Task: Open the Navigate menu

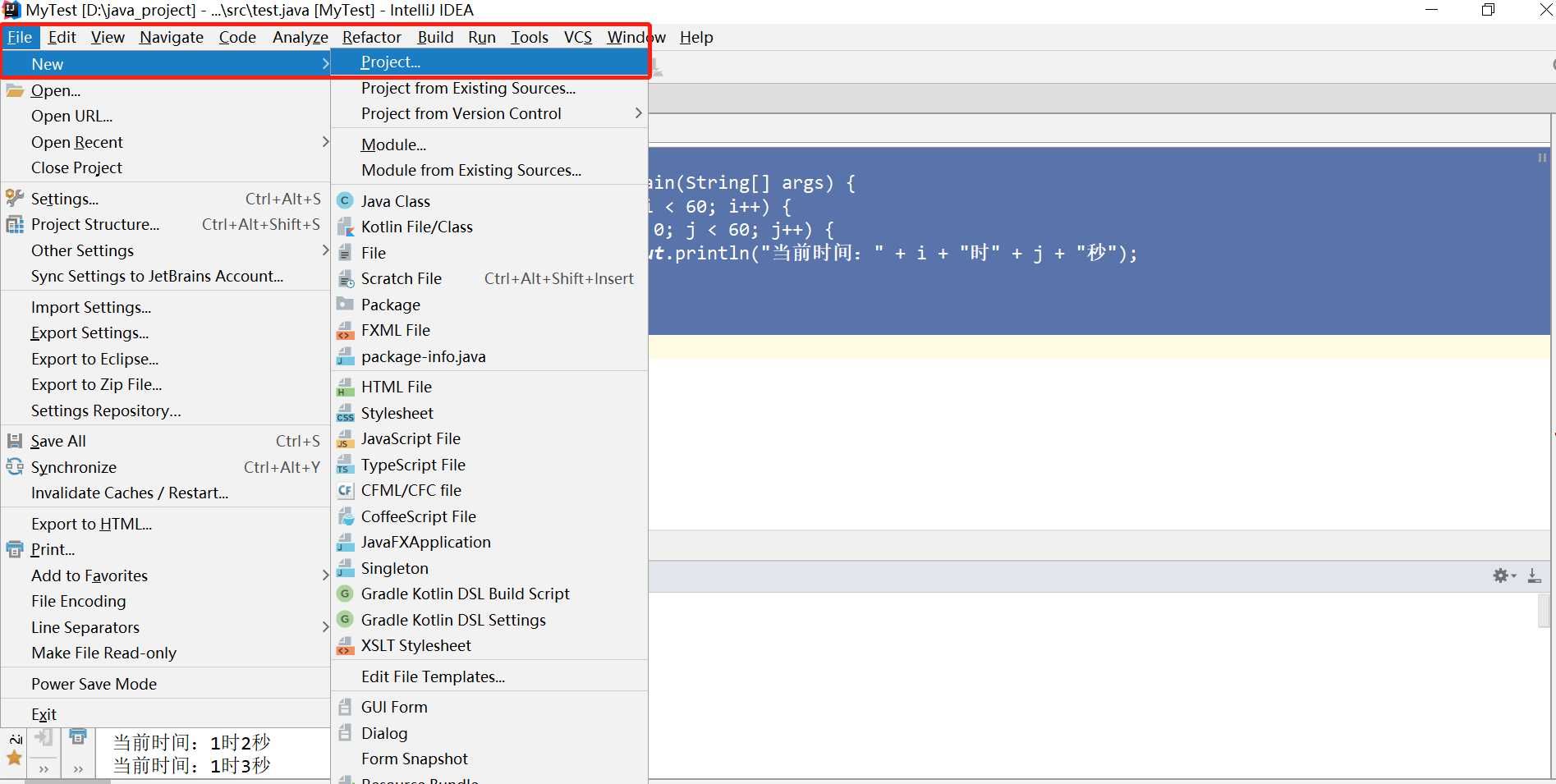Action: pyautogui.click(x=172, y=37)
